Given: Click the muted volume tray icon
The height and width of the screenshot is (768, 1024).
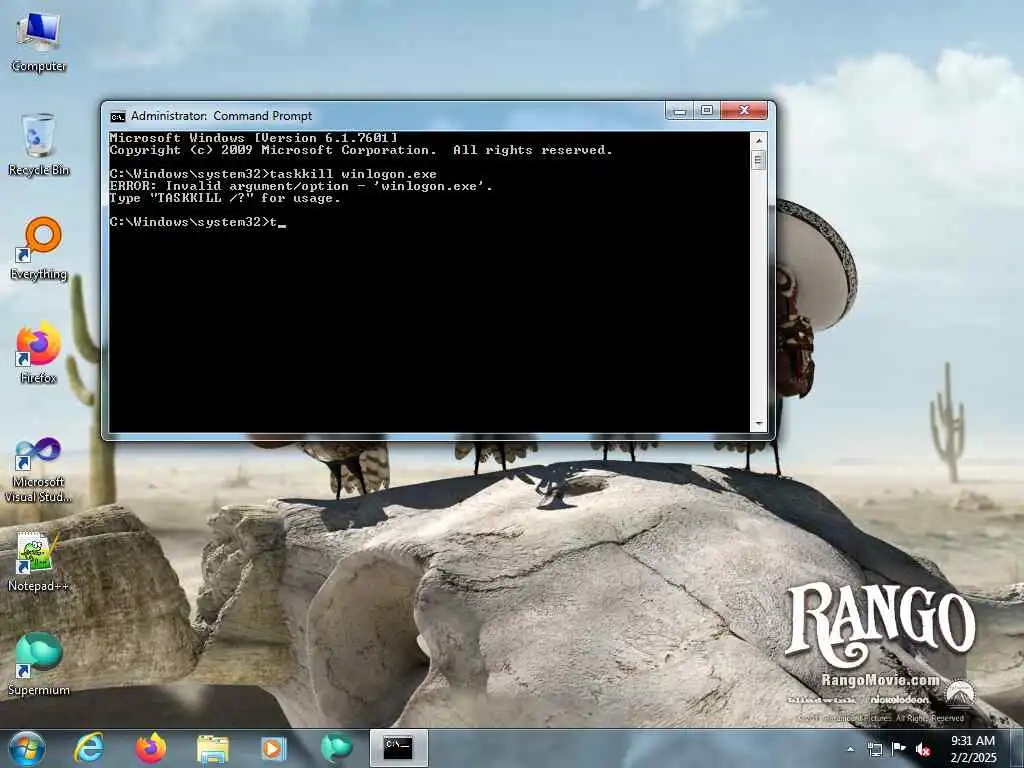Looking at the screenshot, I should click(923, 749).
